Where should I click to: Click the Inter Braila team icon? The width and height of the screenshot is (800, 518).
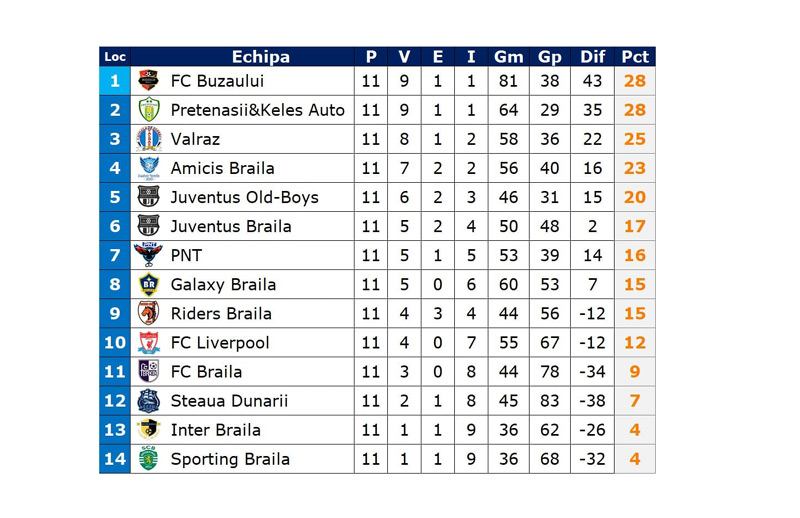(x=148, y=430)
